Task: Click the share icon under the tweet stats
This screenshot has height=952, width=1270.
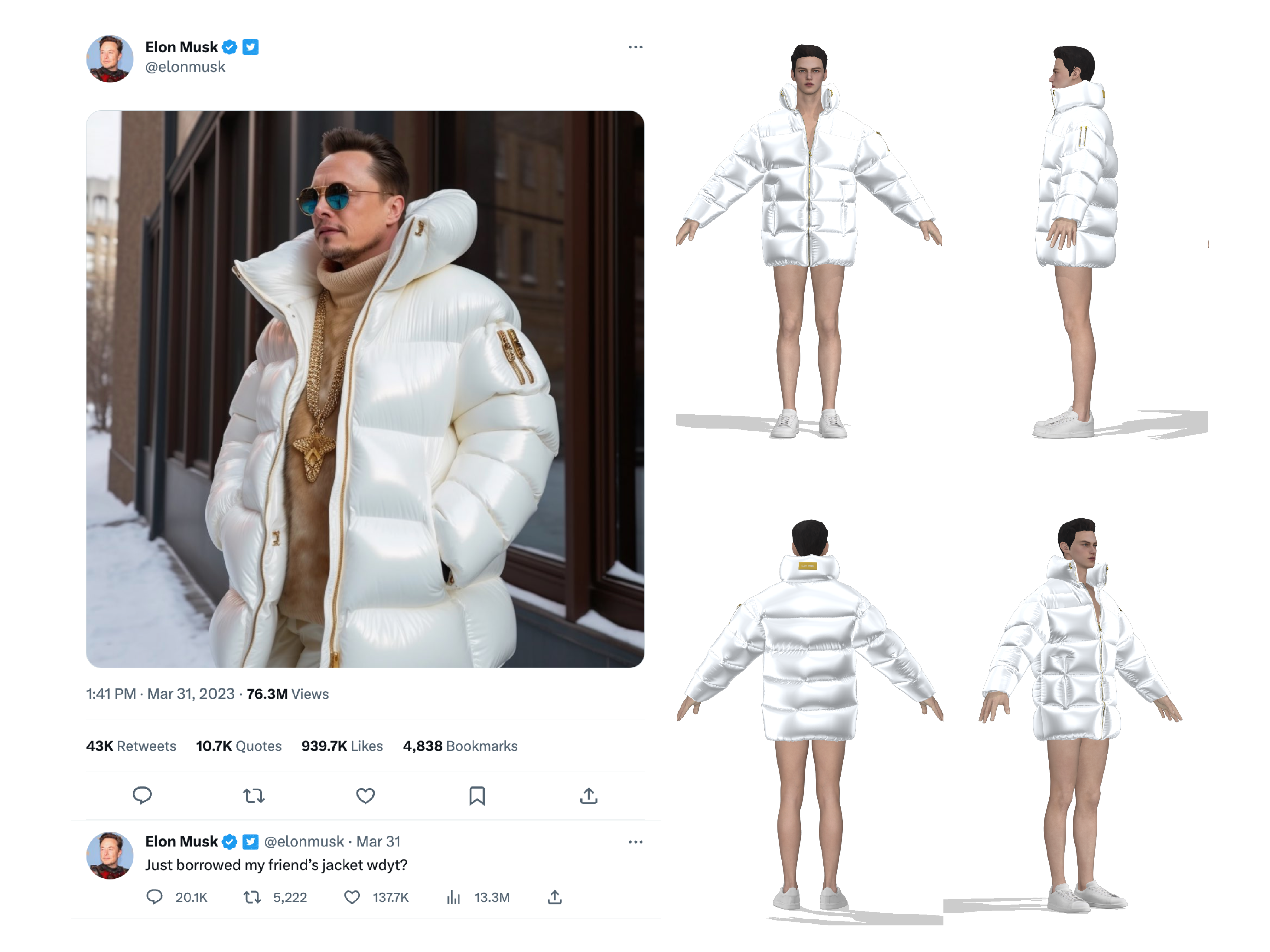Action: (588, 795)
